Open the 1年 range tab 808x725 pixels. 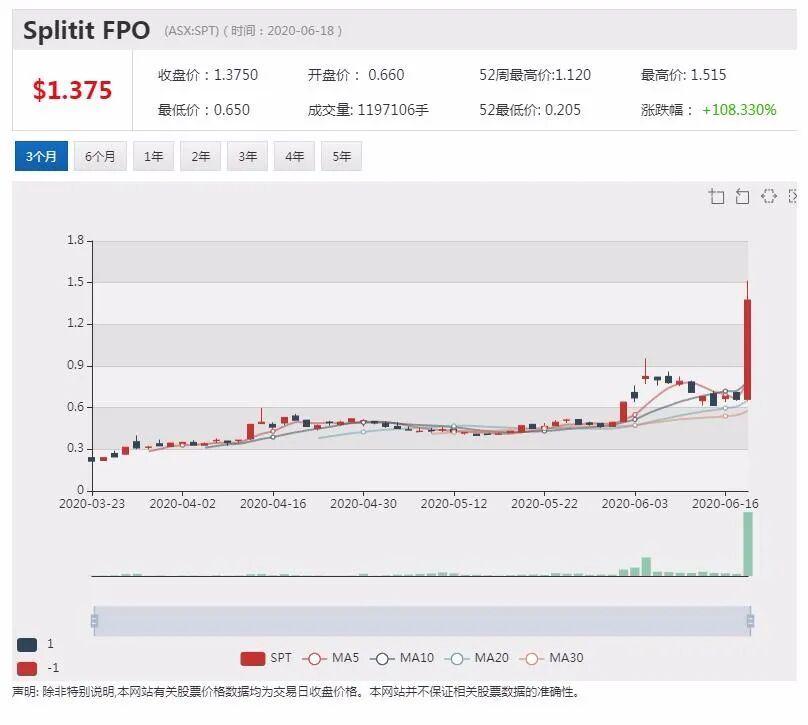(x=154, y=156)
